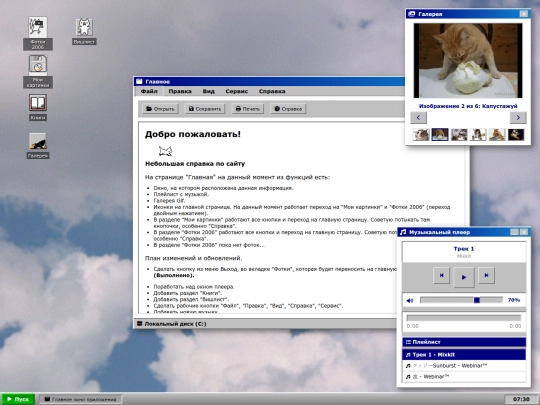The image size is (540, 405).
Task: Click the Главное window title bar
Action: point(269,82)
